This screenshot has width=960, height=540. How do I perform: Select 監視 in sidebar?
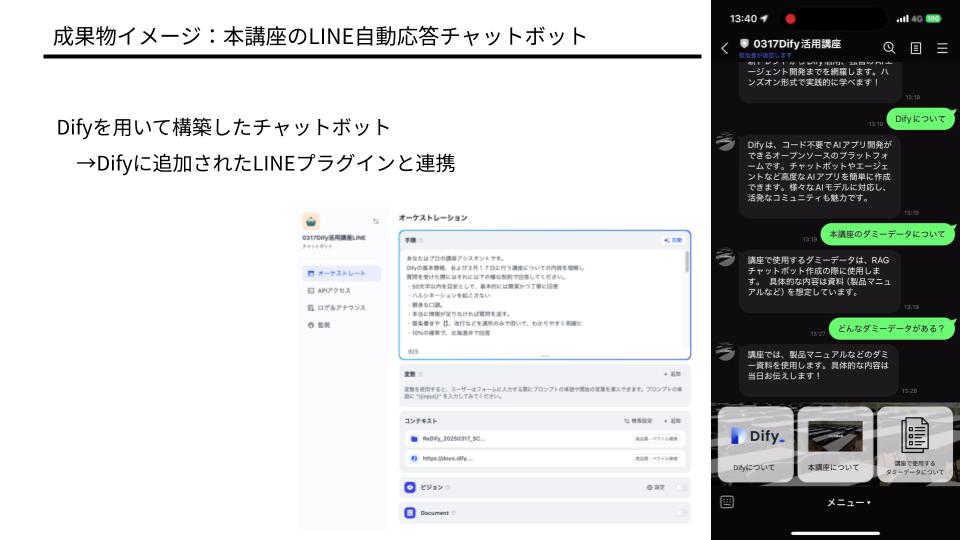click(323, 325)
